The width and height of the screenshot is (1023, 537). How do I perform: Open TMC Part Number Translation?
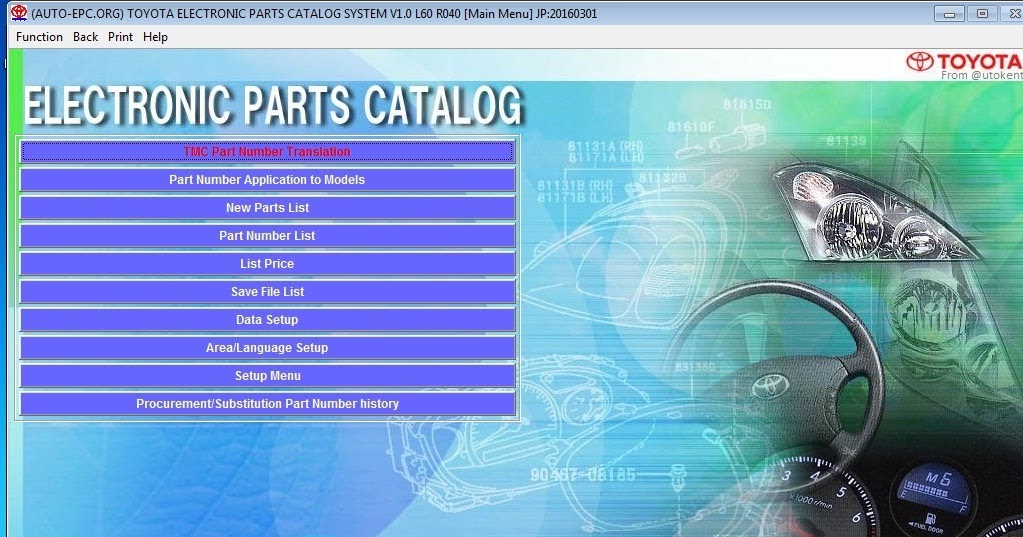[267, 151]
